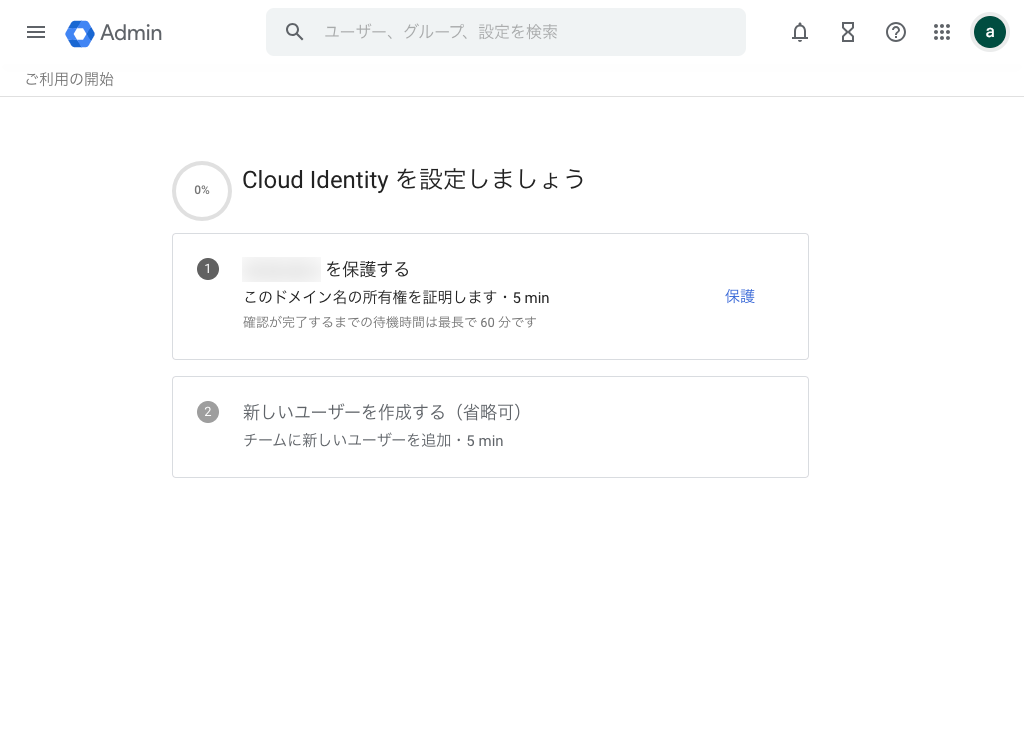Open the Google apps grid launcher
The height and width of the screenshot is (754, 1024).
pos(942,32)
